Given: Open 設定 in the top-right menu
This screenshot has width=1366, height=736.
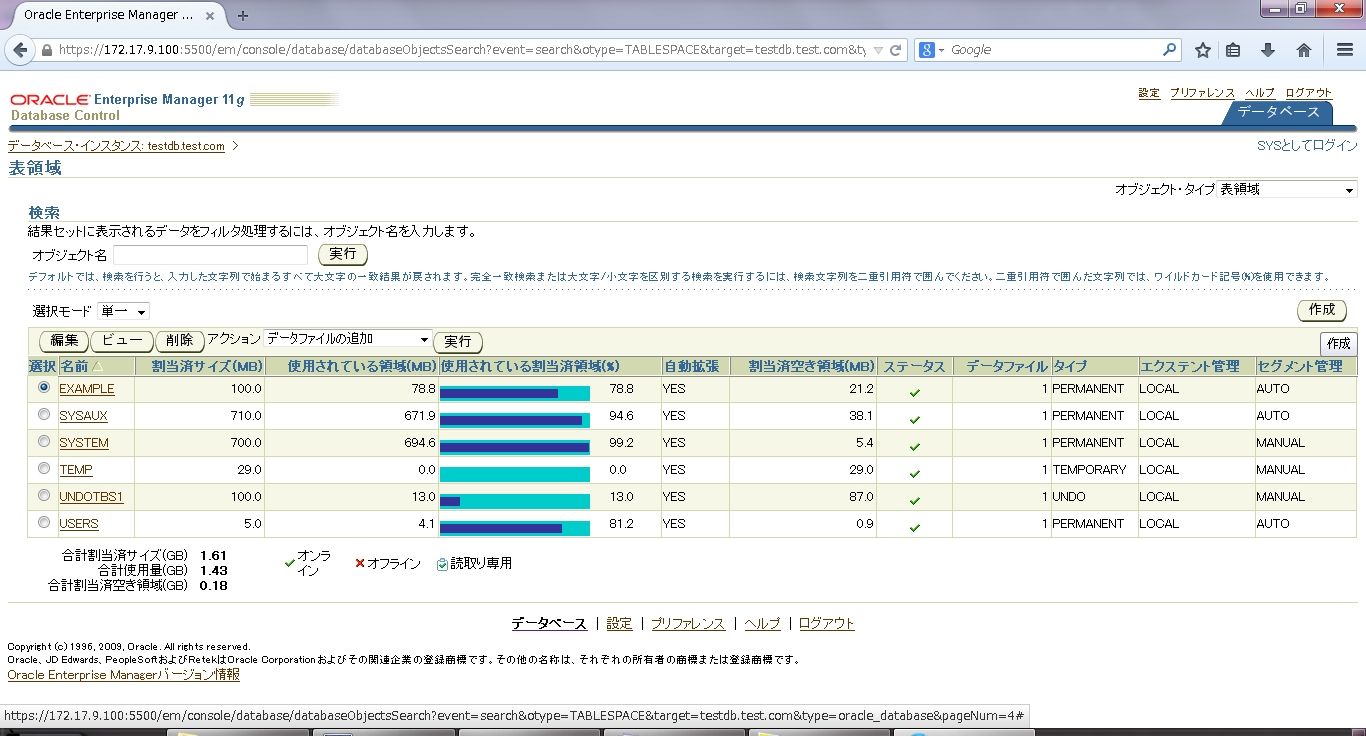Looking at the screenshot, I should [1149, 93].
